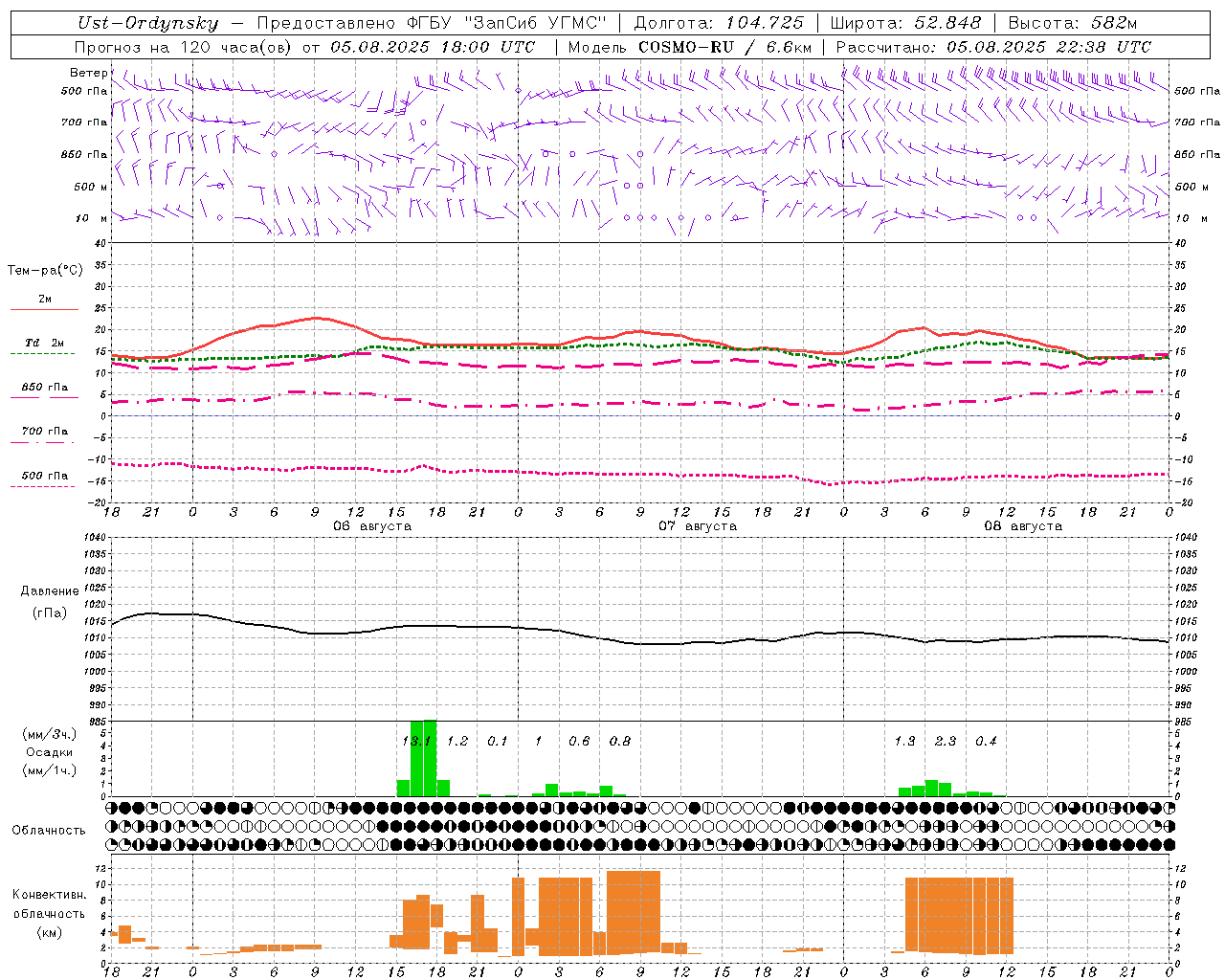
Task: Click the Осадки precipitation label
Action: pyautogui.click(x=50, y=752)
